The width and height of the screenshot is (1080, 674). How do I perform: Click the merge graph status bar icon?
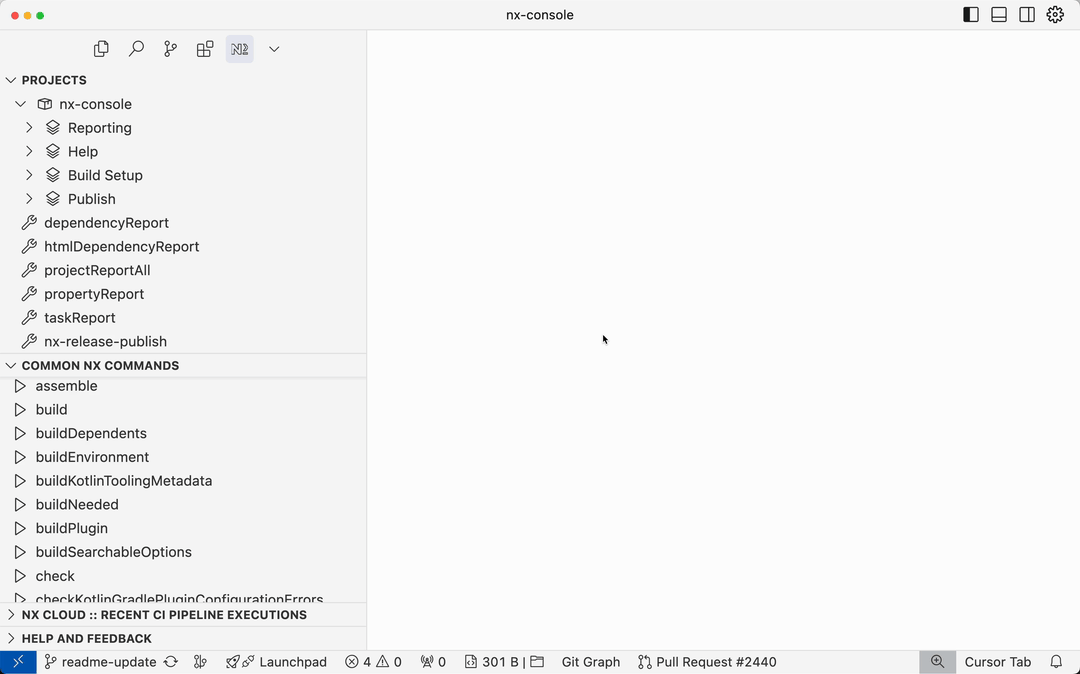pyautogui.click(x=200, y=662)
